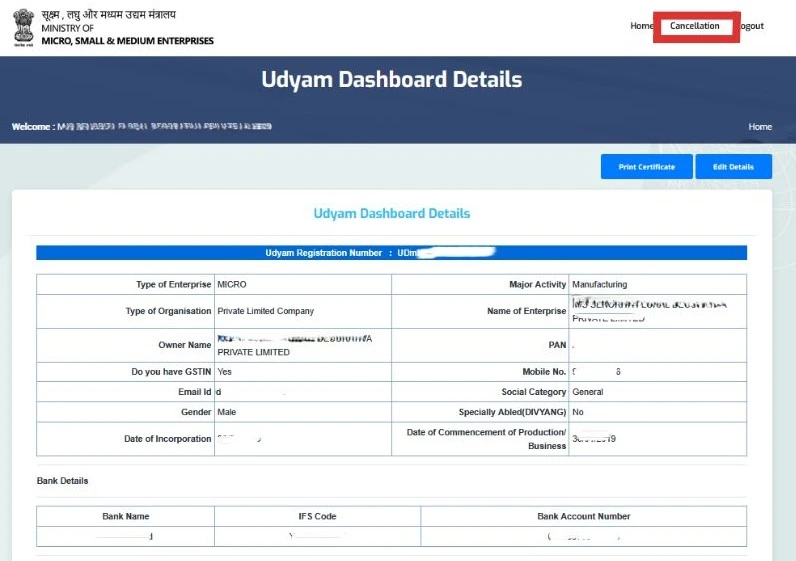The image size is (796, 561).
Task: Select the No value for Specially Abled
Action: pyautogui.click(x=578, y=412)
